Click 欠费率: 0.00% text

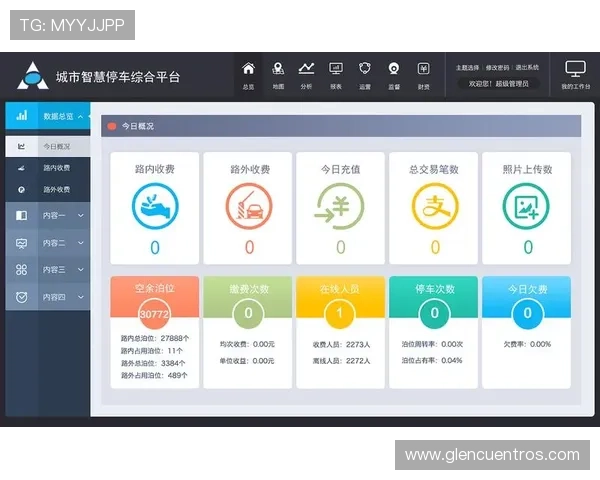527,344
